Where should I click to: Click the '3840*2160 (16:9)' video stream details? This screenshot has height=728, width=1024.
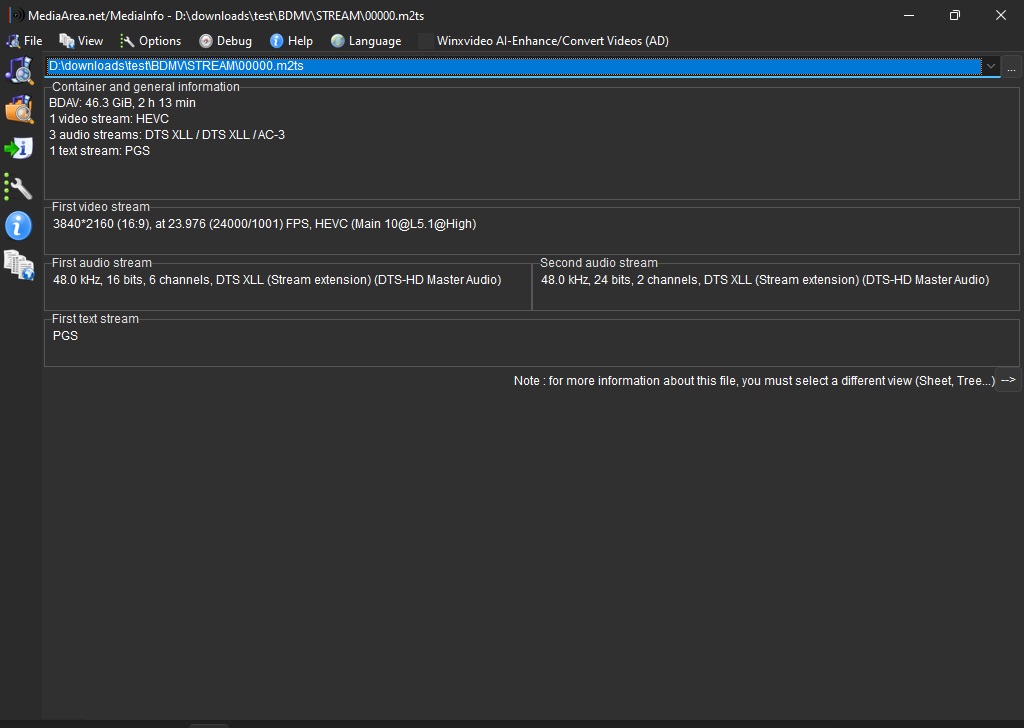pos(264,224)
